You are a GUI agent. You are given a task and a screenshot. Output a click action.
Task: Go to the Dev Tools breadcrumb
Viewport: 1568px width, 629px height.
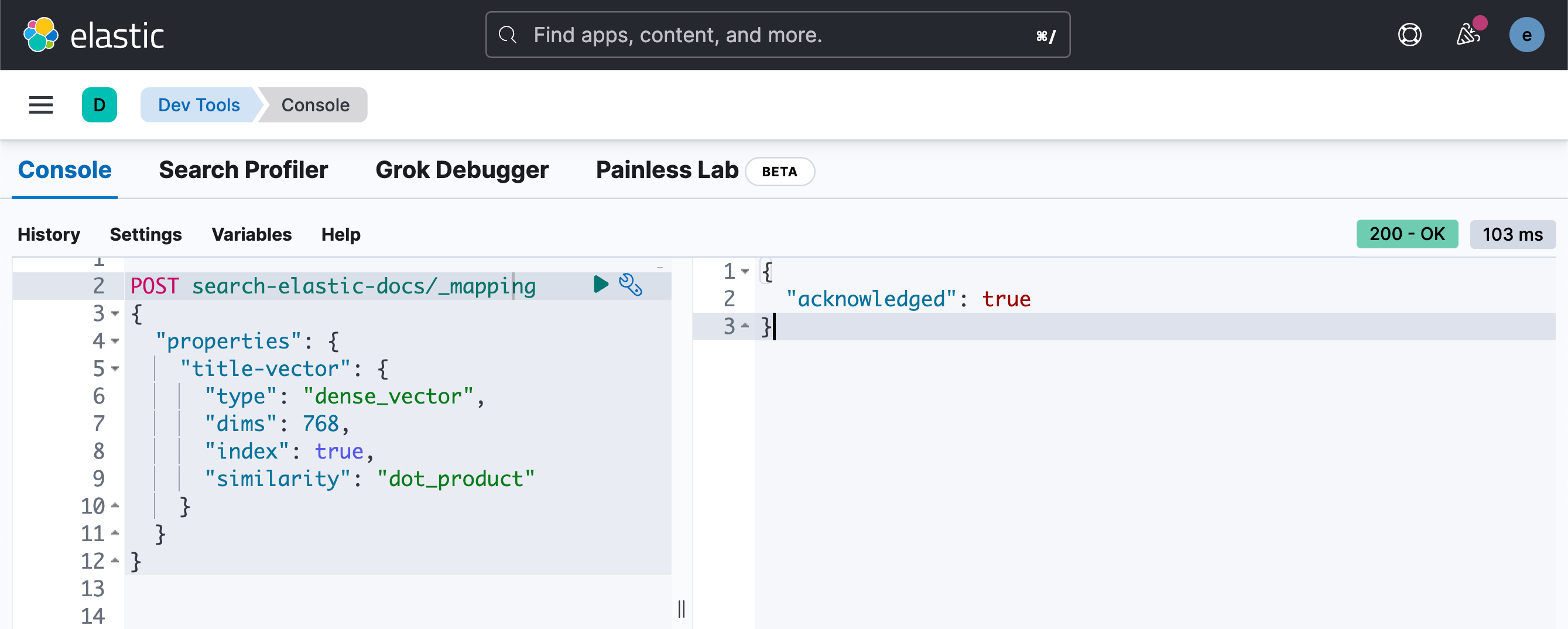199,105
